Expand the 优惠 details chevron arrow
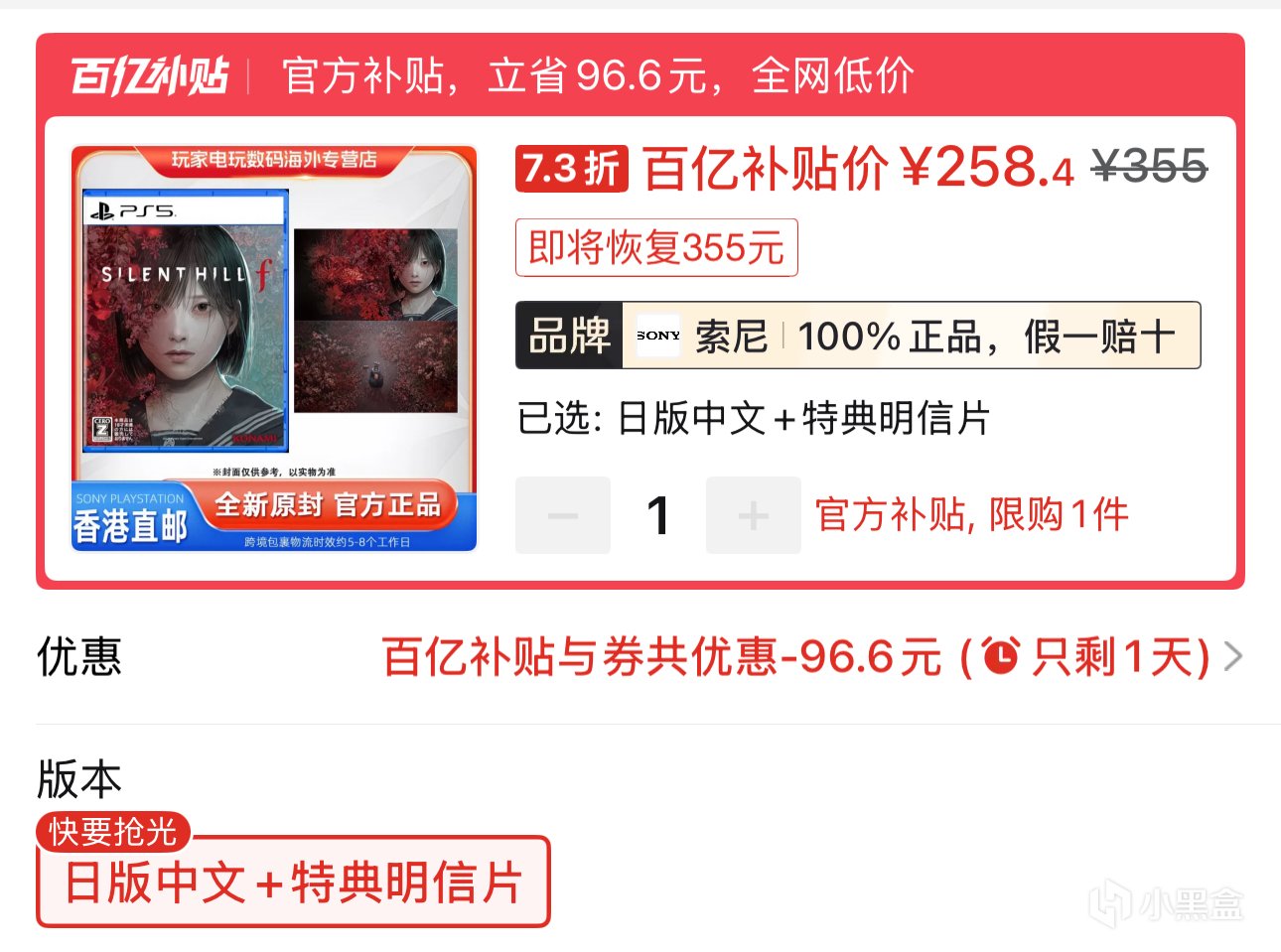This screenshot has height=952, width=1281. (x=1233, y=656)
